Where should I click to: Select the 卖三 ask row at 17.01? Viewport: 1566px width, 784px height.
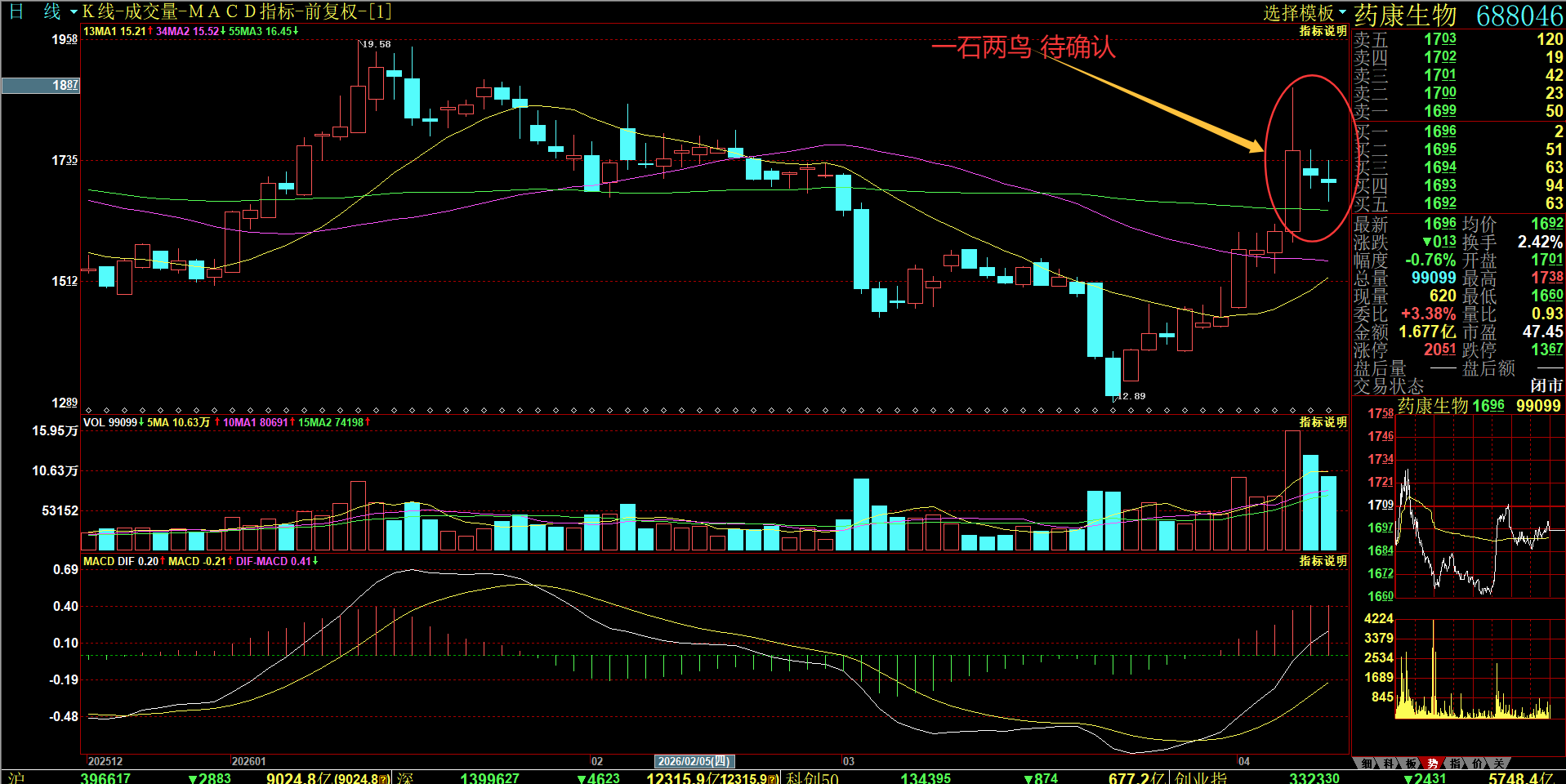point(1458,75)
